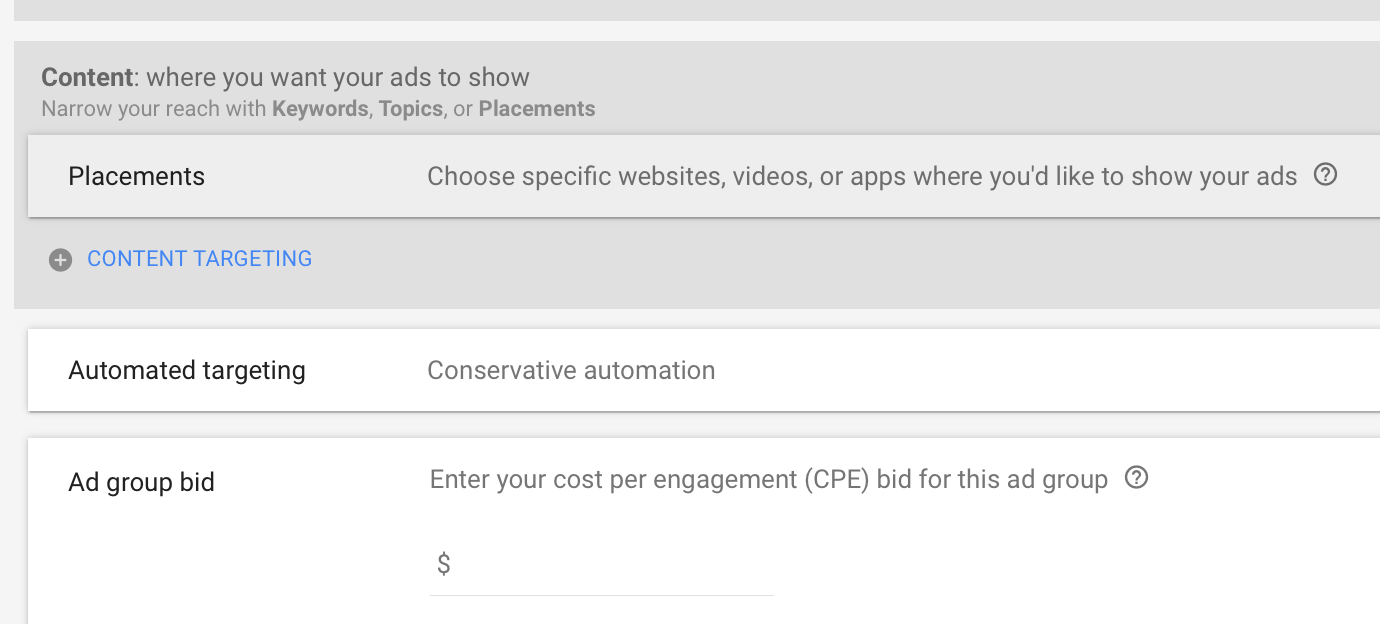Select the Ad group bid label
Screen dimensions: 1380x624
pyautogui.click(x=142, y=482)
